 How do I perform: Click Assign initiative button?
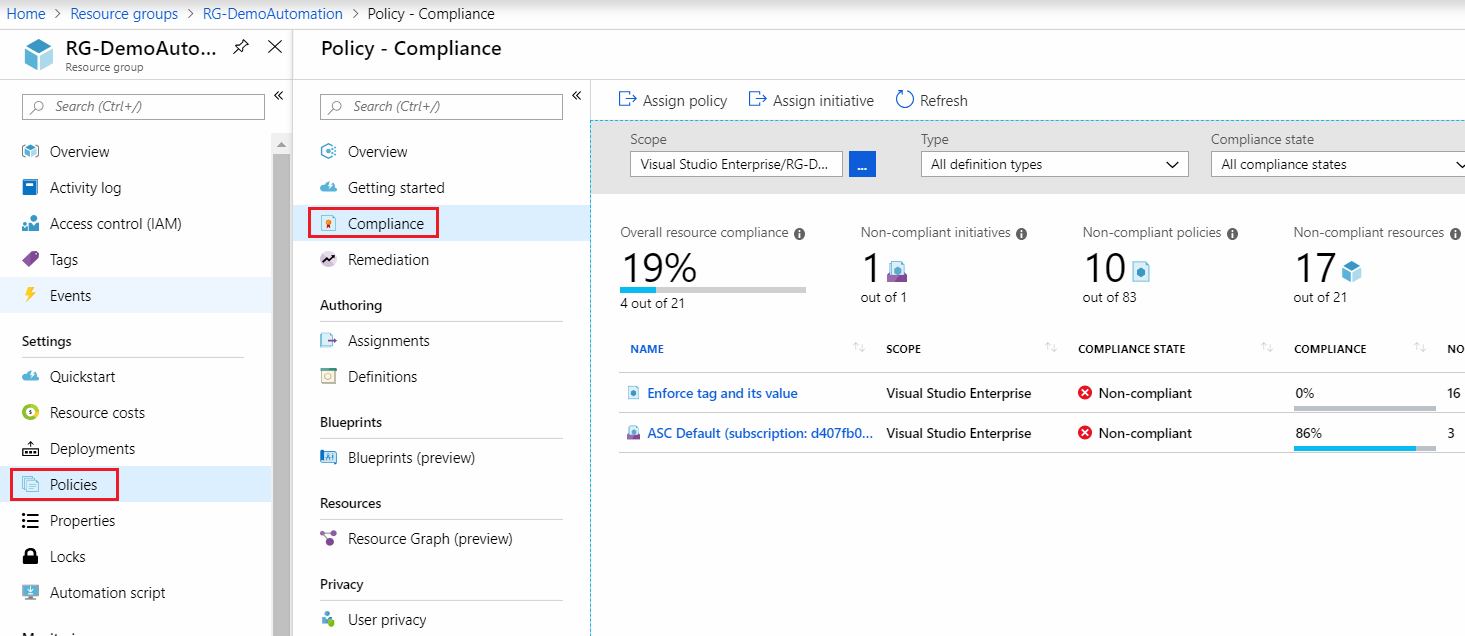click(x=811, y=100)
